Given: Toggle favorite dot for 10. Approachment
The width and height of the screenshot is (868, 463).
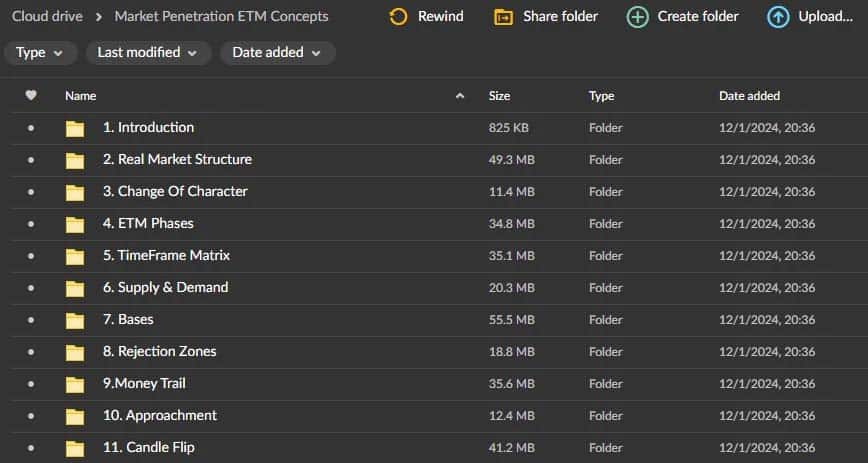Looking at the screenshot, I should 31,416.
